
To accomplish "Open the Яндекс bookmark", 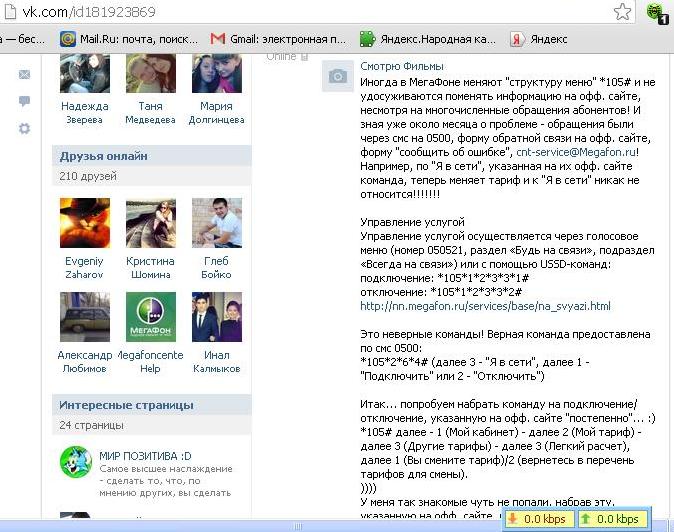I will (539, 40).
